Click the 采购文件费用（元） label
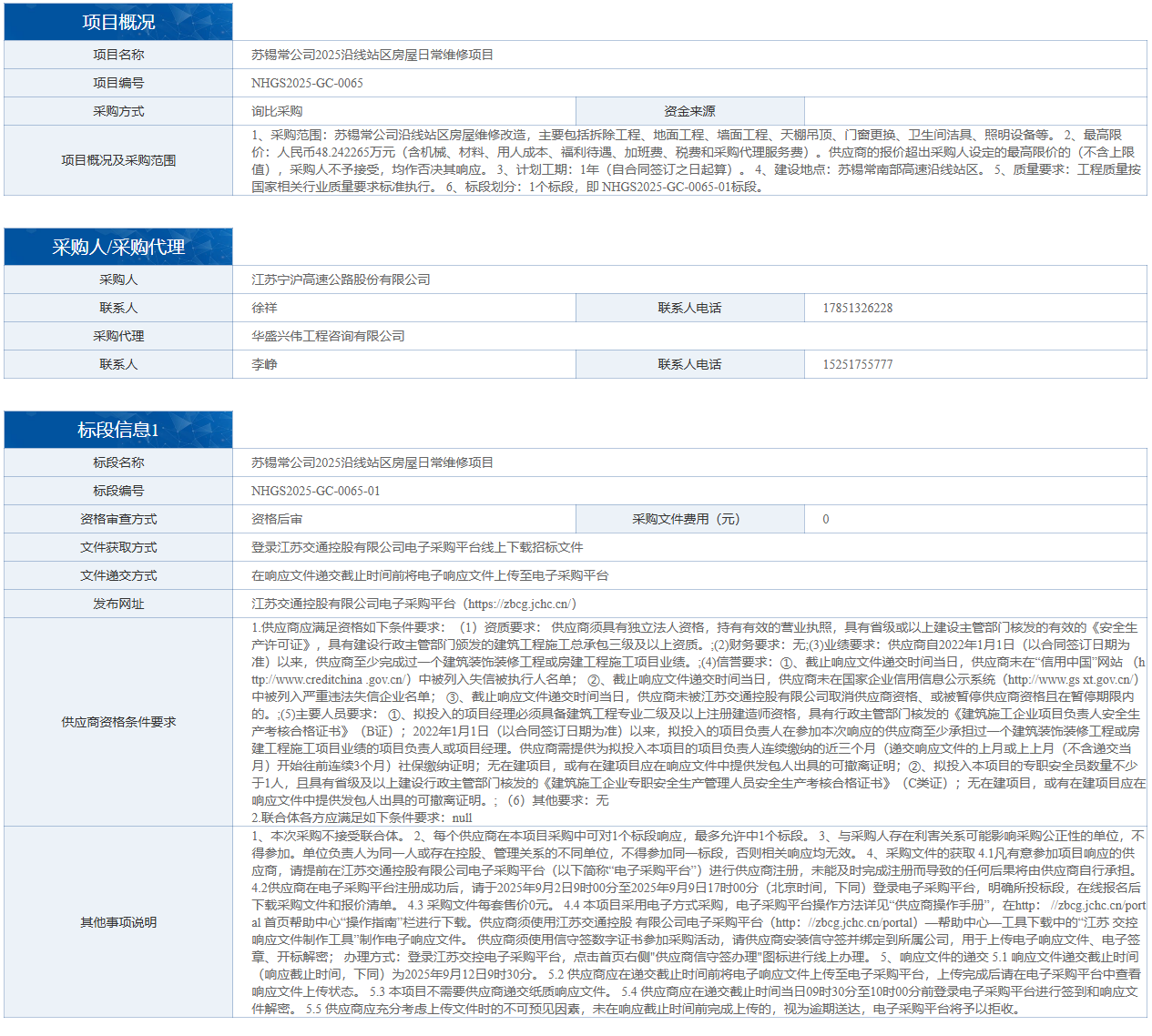The width and height of the screenshot is (1152, 1036). 689,519
